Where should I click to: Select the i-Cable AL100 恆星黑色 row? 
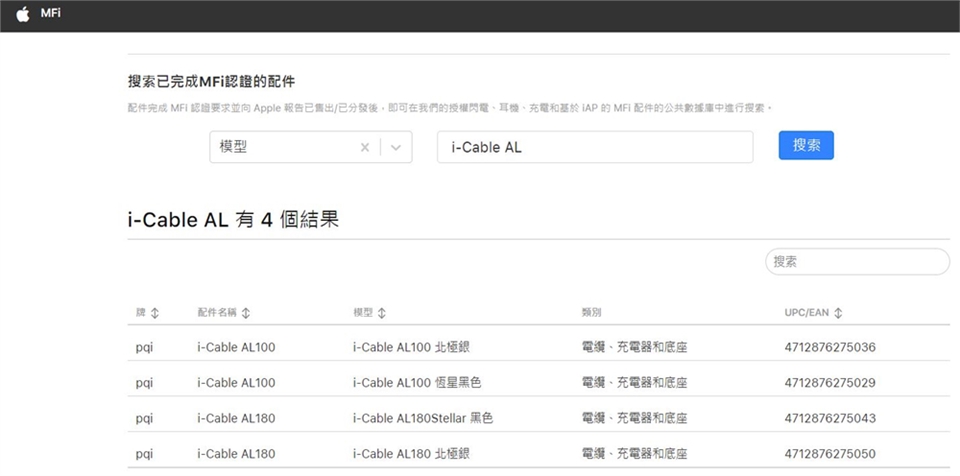pos(417,383)
